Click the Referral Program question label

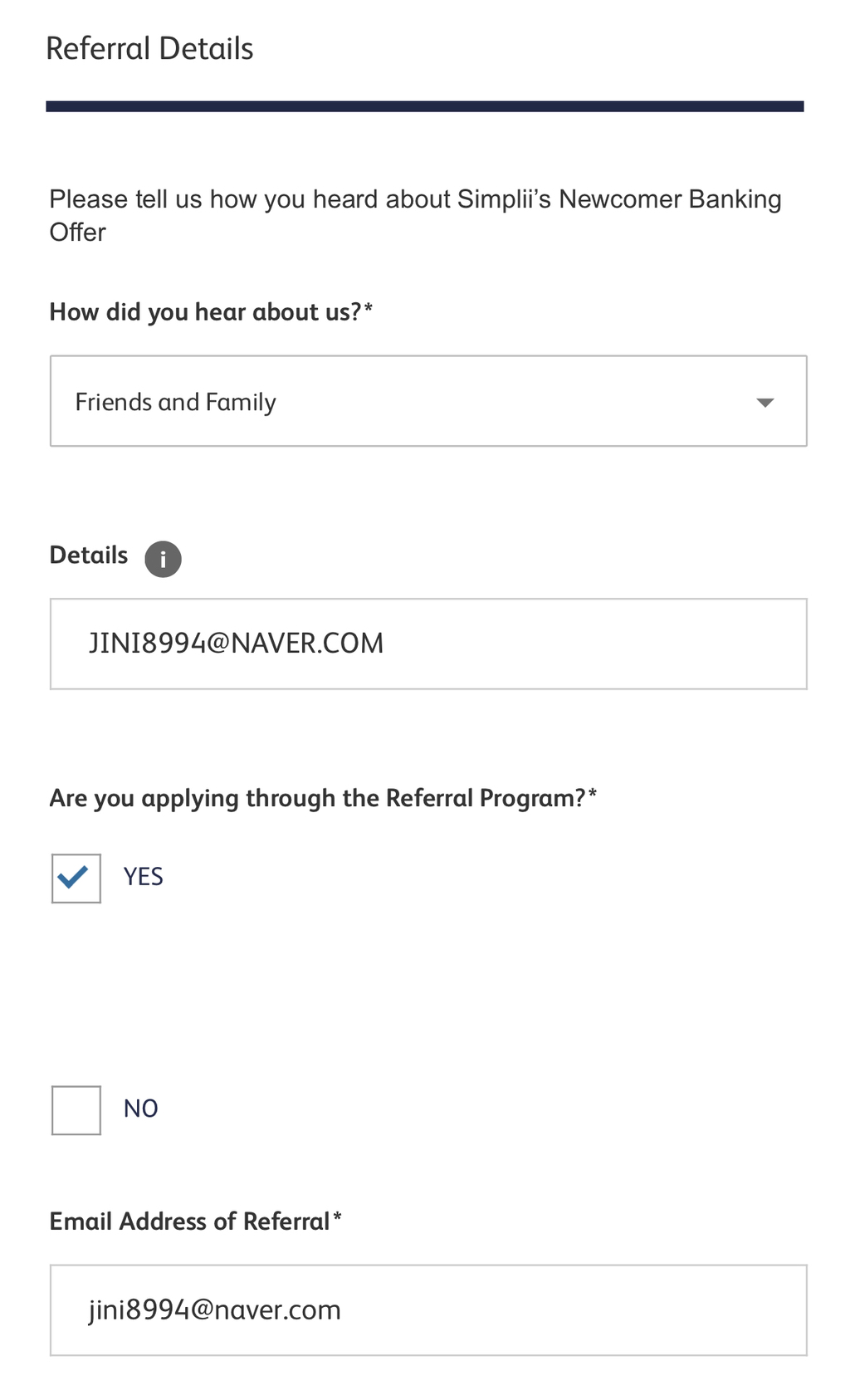[317, 799]
